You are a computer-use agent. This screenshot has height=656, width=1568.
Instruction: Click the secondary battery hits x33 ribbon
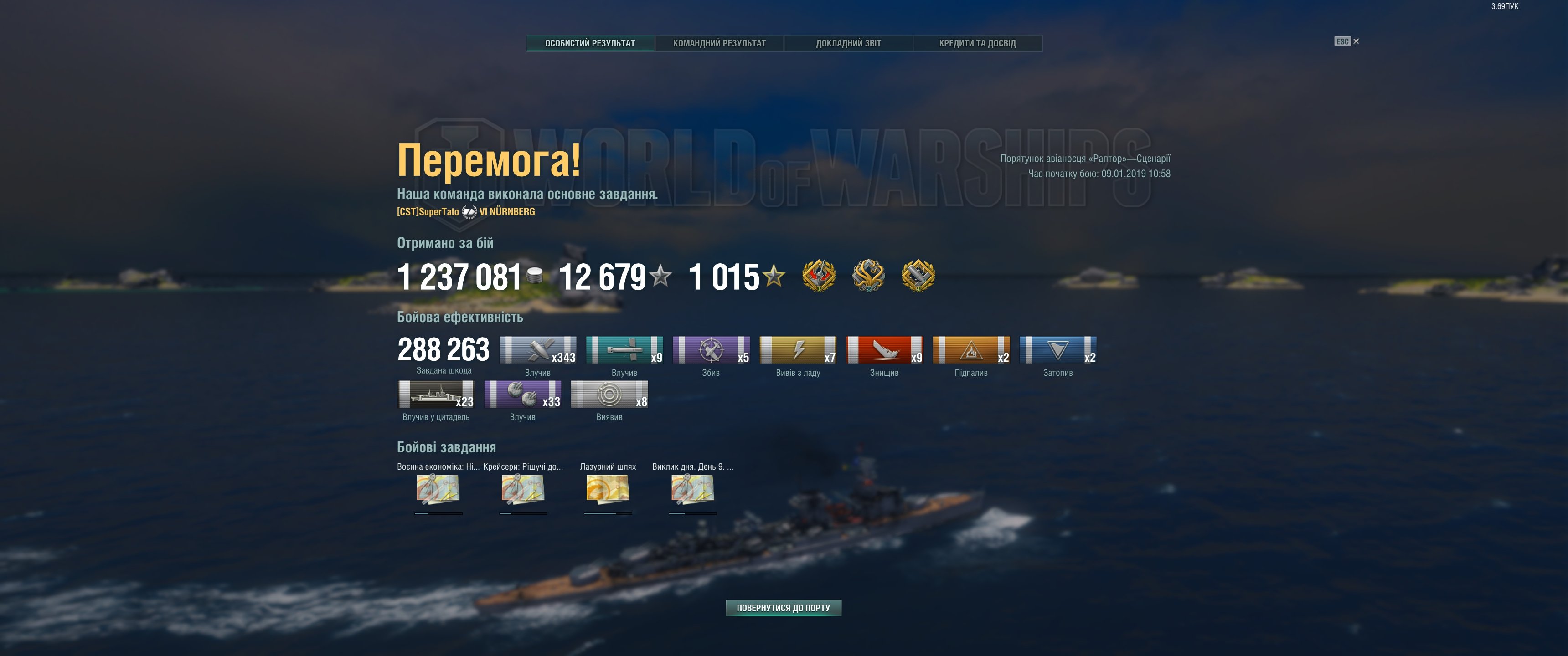point(523,395)
